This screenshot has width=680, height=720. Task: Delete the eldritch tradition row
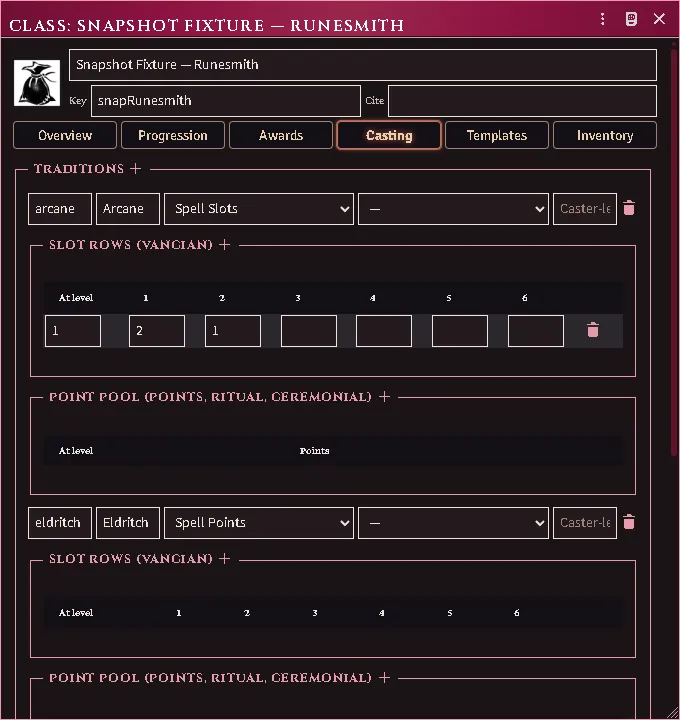pyautogui.click(x=629, y=522)
